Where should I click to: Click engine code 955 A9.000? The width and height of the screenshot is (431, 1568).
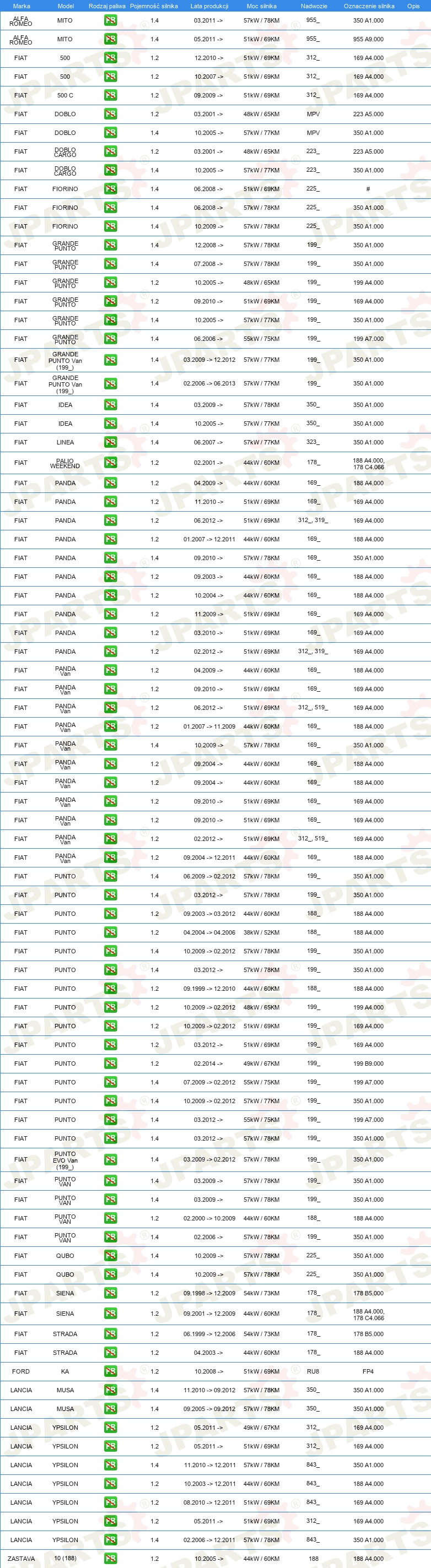pos(368,39)
